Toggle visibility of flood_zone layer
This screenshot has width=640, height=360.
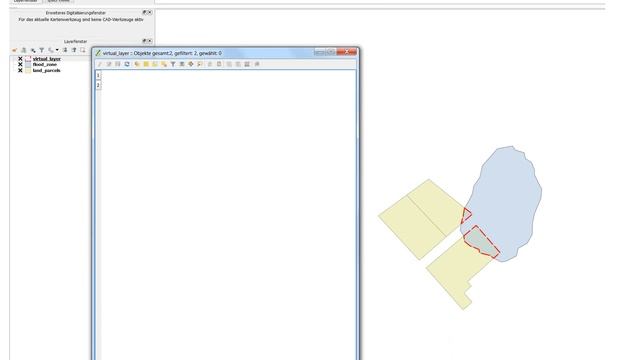(x=20, y=64)
